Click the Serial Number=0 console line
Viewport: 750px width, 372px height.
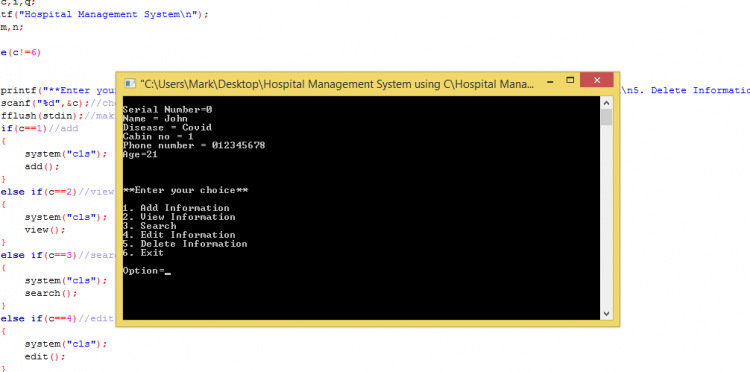[x=167, y=109]
